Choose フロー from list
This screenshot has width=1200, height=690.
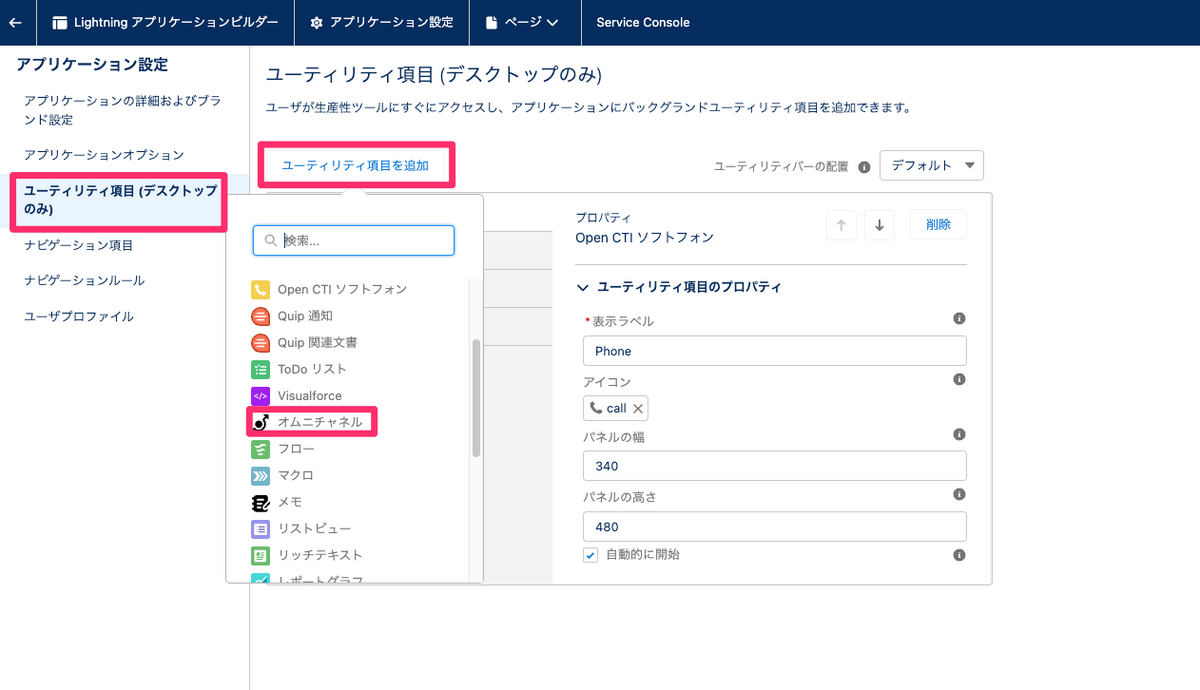point(296,449)
